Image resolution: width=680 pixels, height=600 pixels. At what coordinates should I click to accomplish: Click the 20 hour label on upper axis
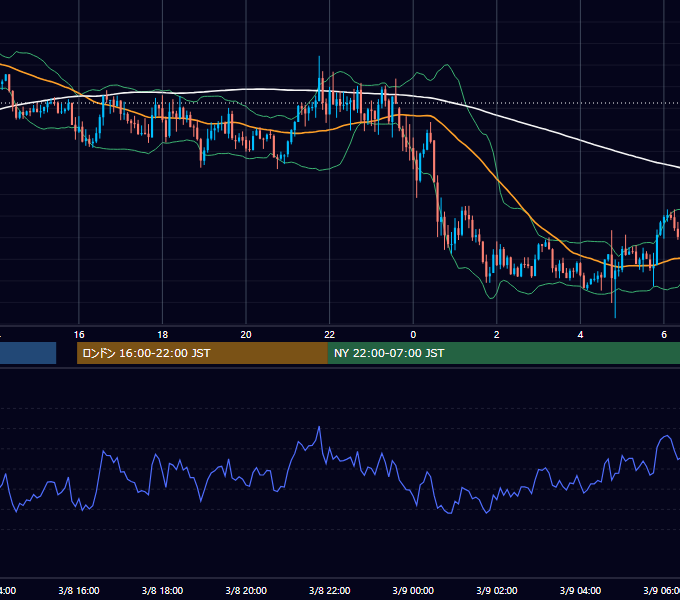246,335
